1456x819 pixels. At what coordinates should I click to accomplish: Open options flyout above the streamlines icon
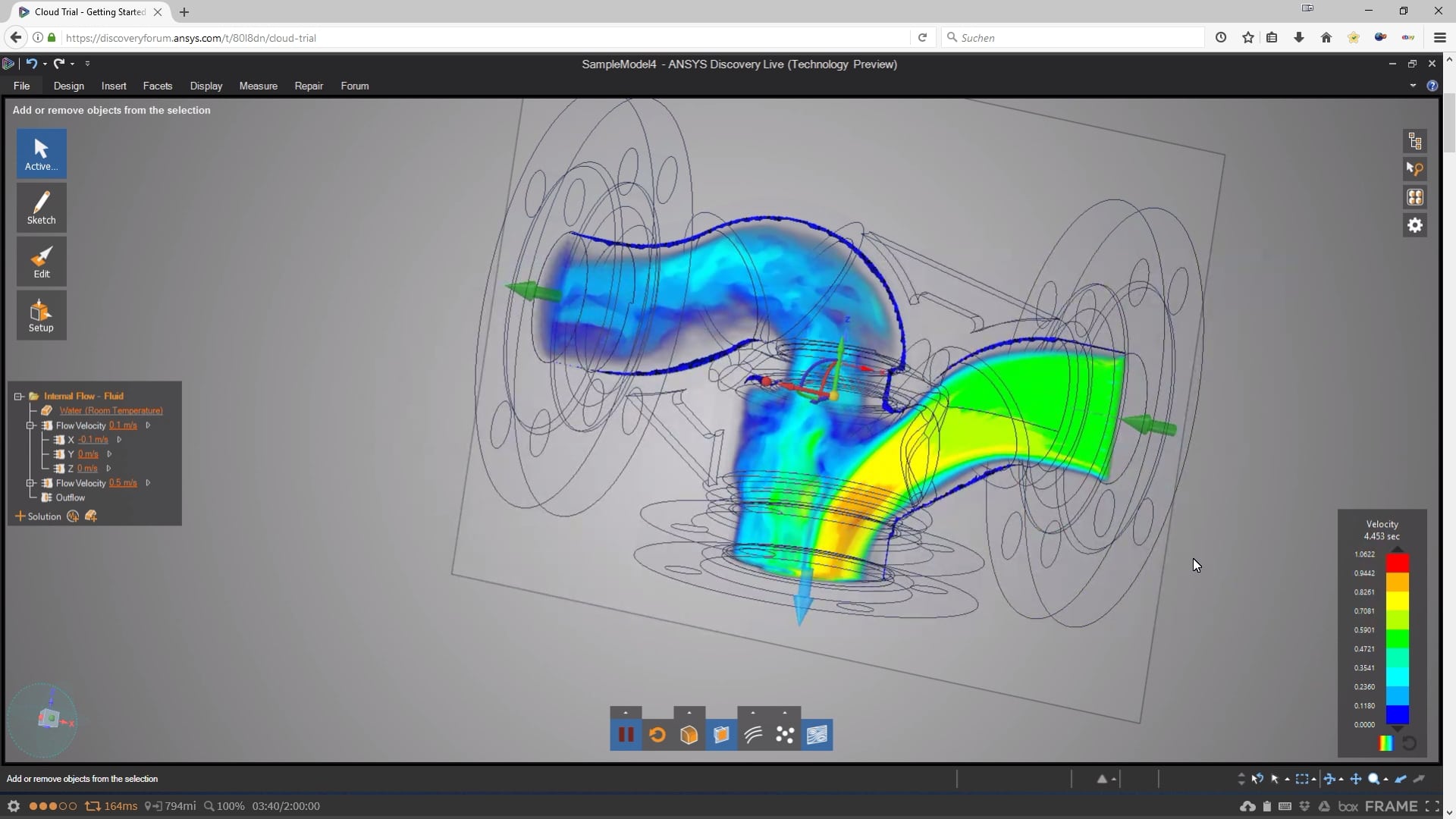[x=753, y=713]
